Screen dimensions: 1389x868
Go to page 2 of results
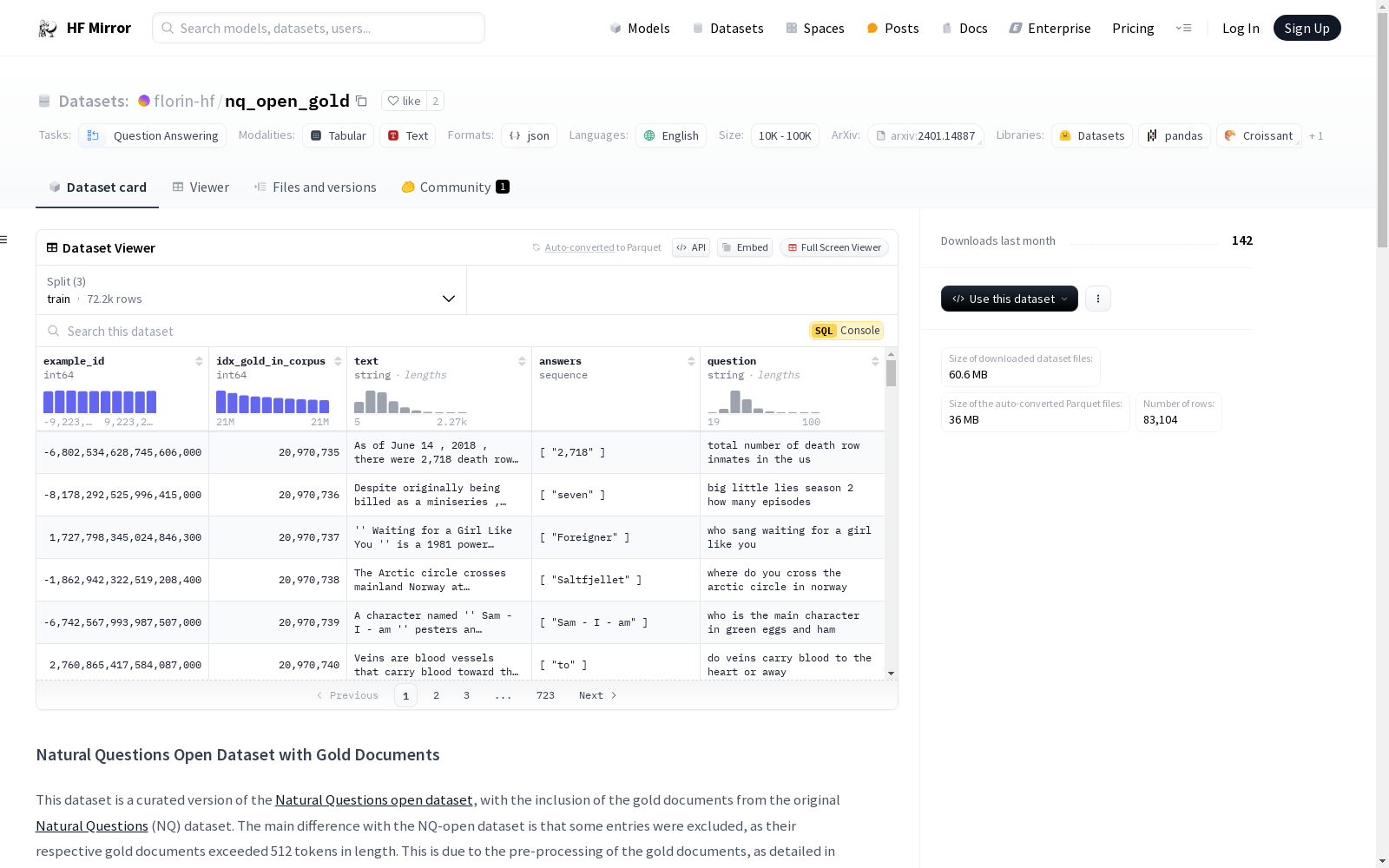tap(436, 695)
